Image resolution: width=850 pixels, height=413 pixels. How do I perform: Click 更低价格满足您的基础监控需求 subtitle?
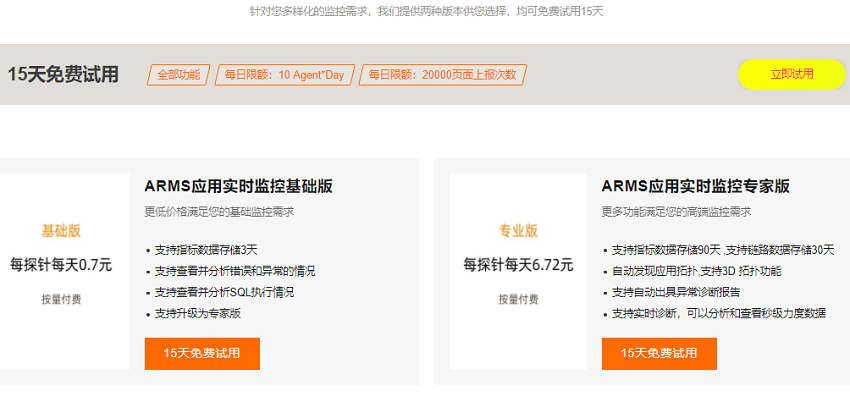(220, 212)
